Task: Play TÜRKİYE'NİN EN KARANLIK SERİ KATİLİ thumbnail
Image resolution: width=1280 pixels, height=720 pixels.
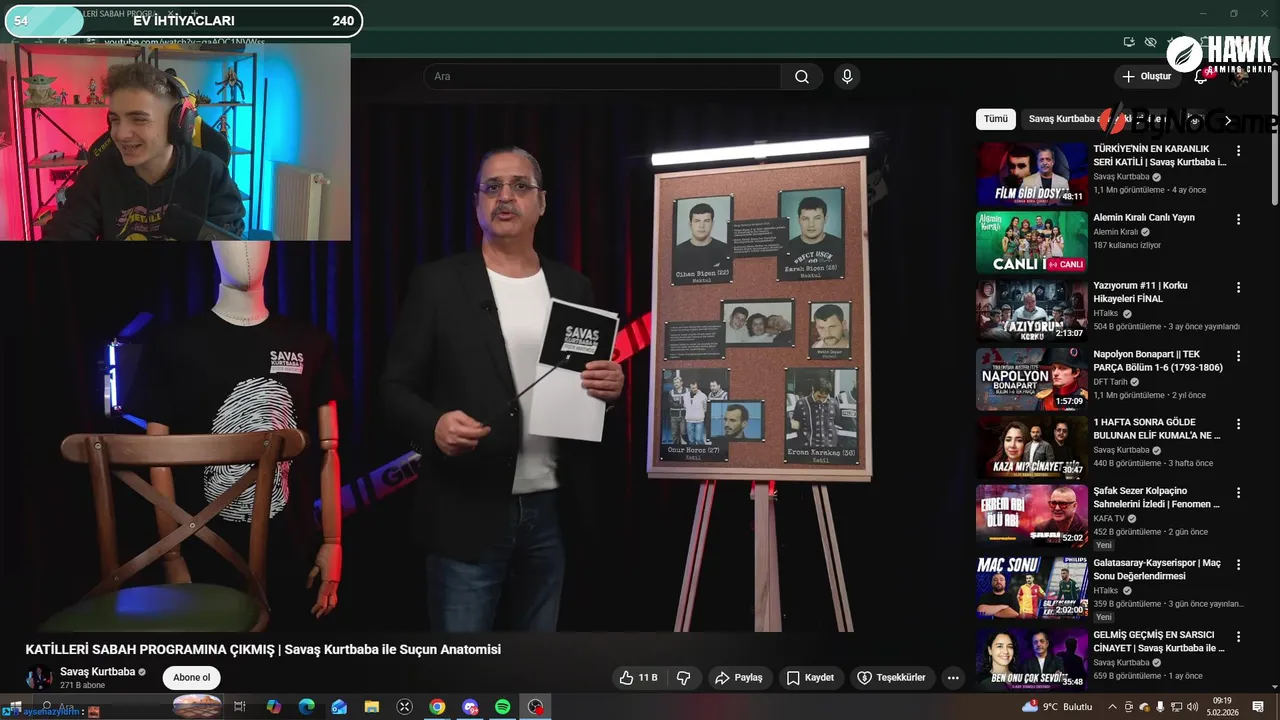Action: click(x=1031, y=174)
